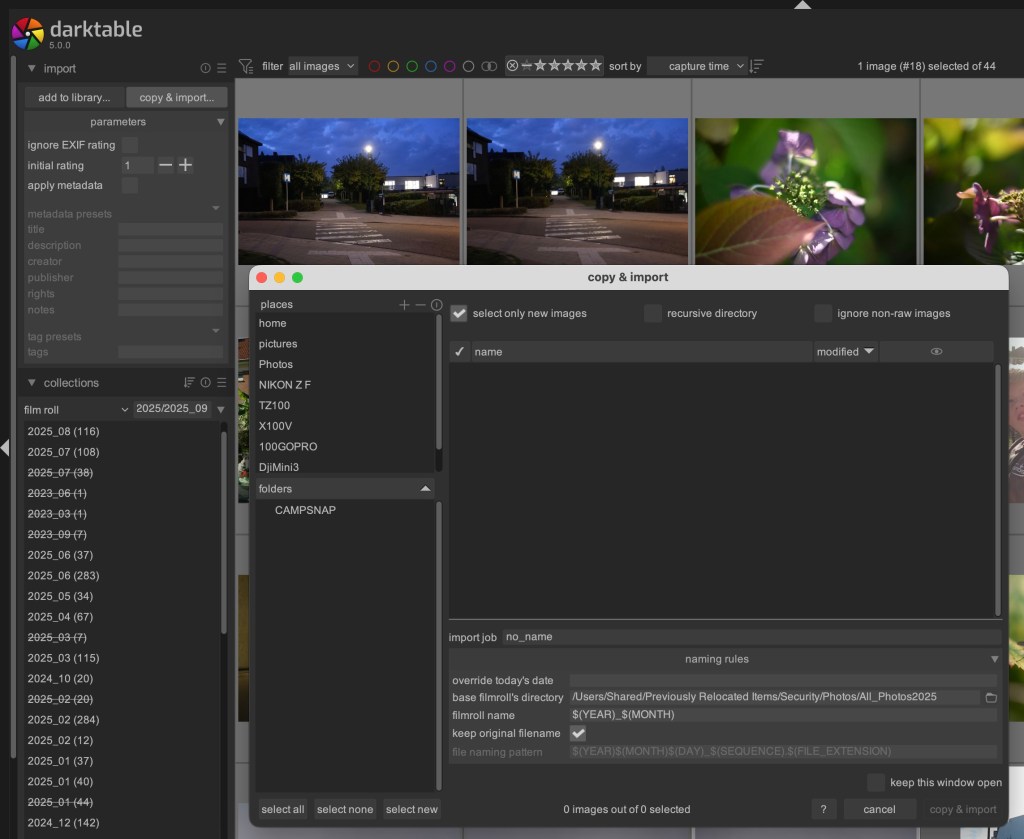Image resolution: width=1024 pixels, height=839 pixels.
Task: Add a new place with plus icon
Action: (404, 305)
